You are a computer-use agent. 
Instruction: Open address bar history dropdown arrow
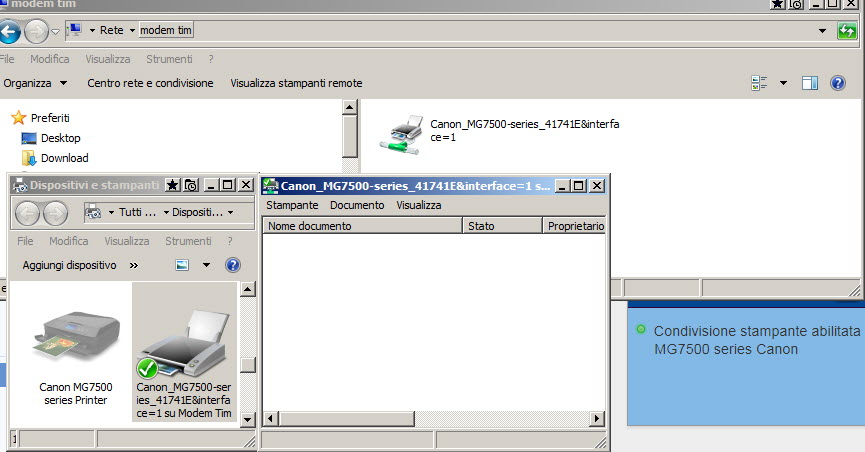tap(822, 31)
